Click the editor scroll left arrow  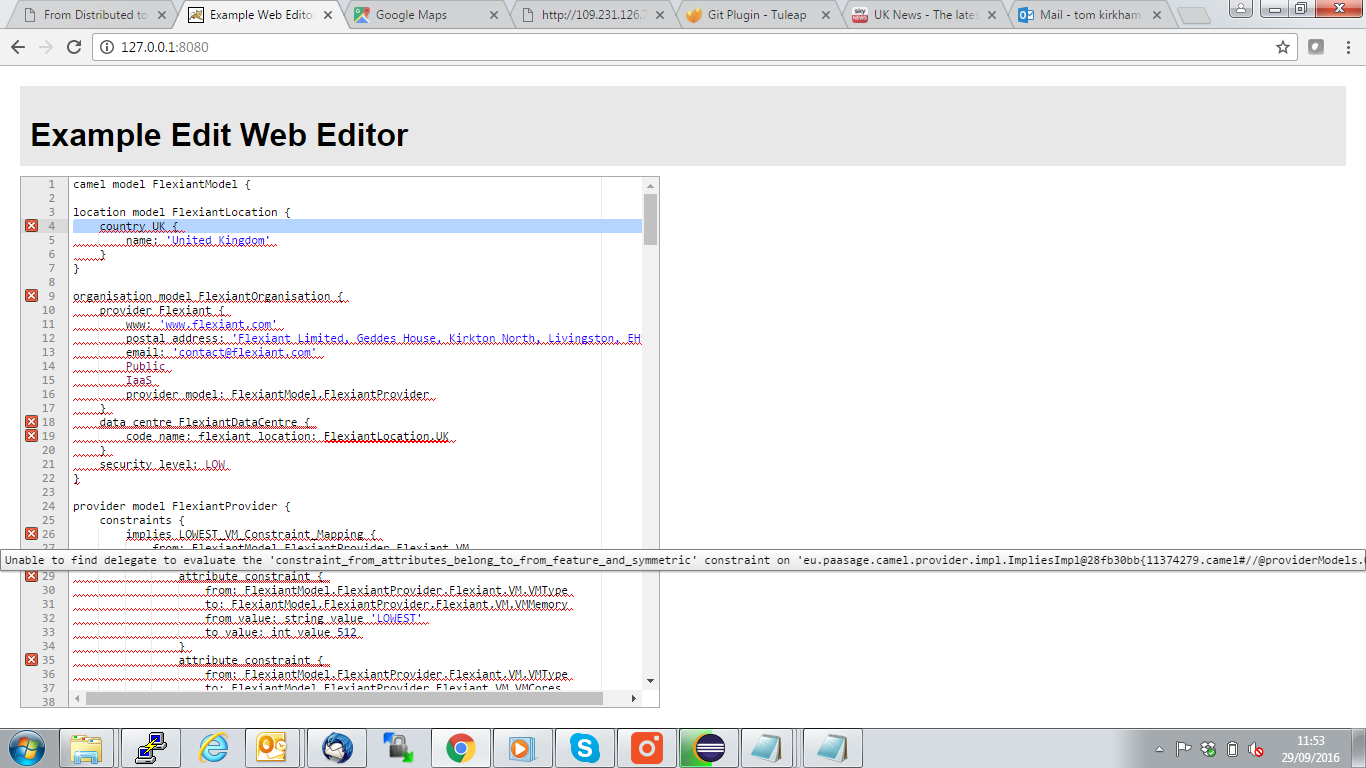pos(78,698)
